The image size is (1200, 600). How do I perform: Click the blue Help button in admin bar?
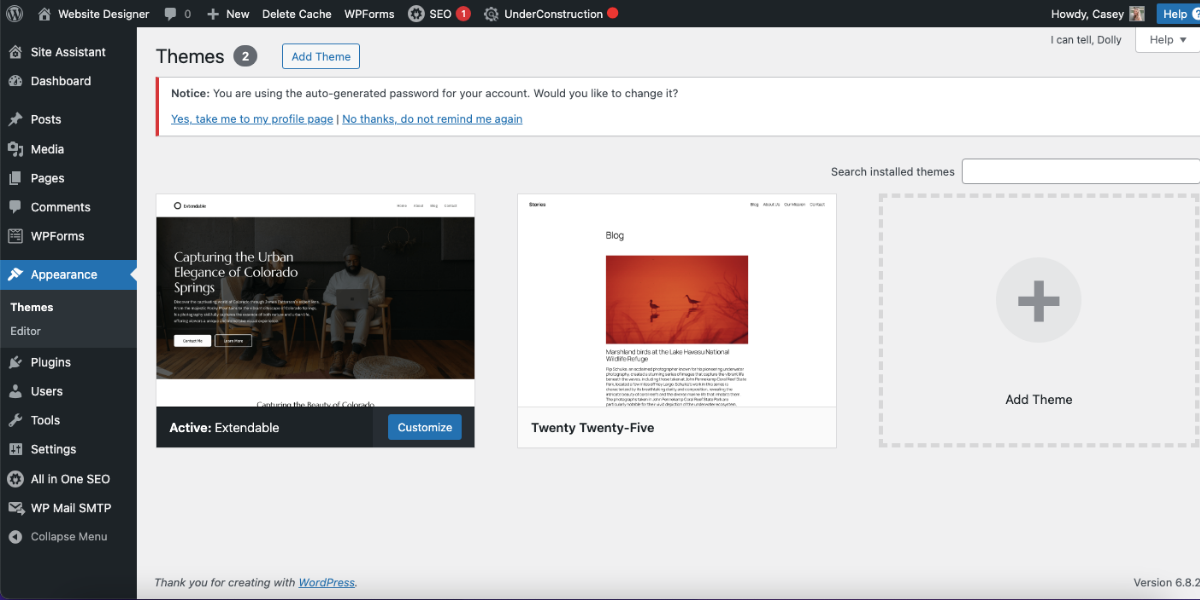1179,14
